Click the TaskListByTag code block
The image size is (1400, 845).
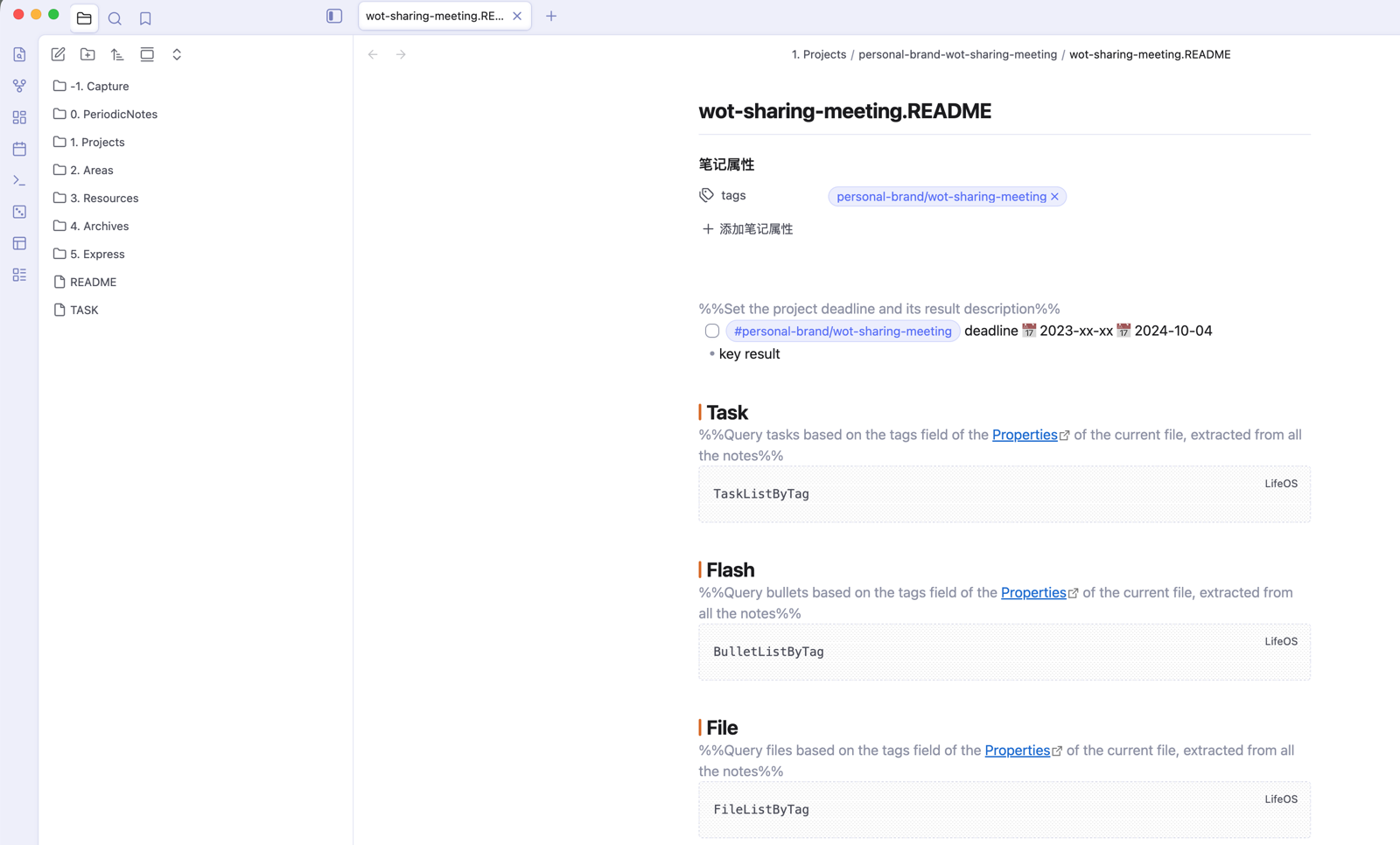tap(1004, 494)
